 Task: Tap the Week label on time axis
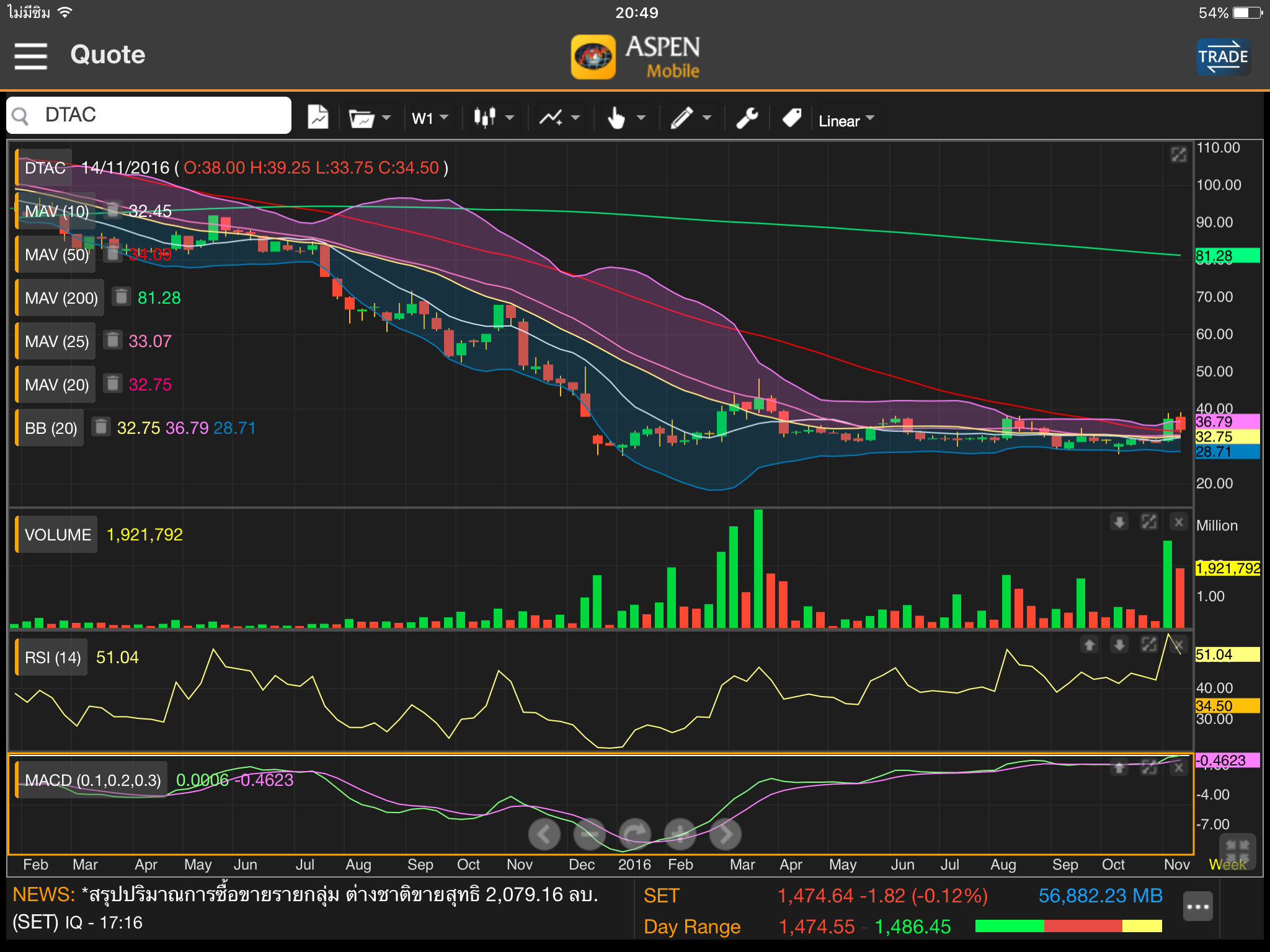point(1227,864)
